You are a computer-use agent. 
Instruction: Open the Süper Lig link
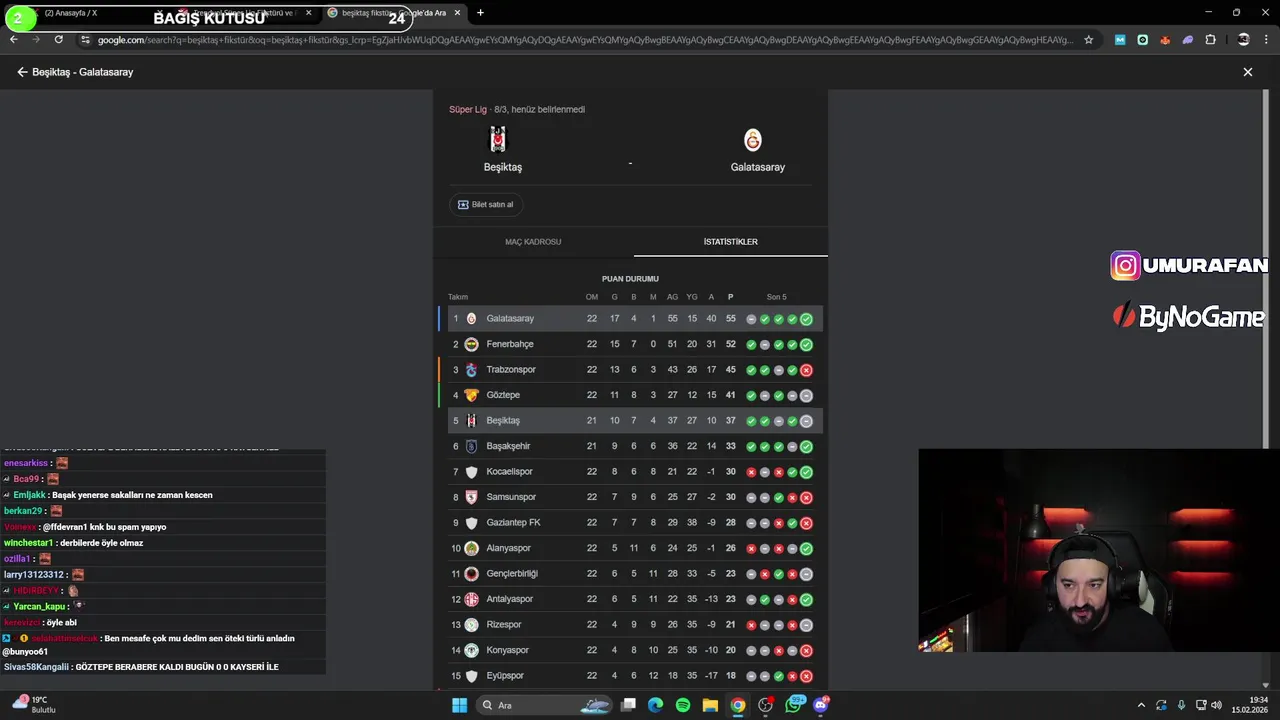pyautogui.click(x=467, y=109)
